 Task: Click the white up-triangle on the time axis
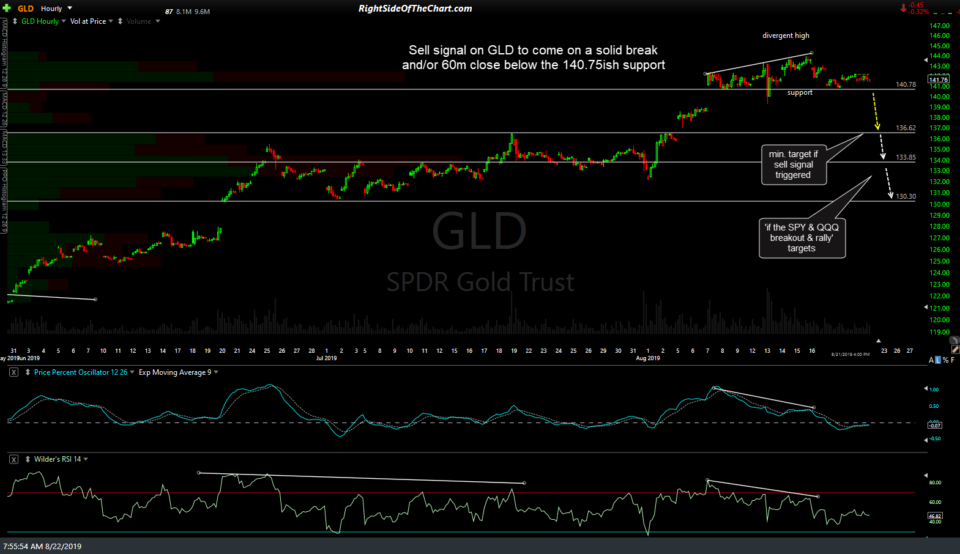click(x=878, y=341)
